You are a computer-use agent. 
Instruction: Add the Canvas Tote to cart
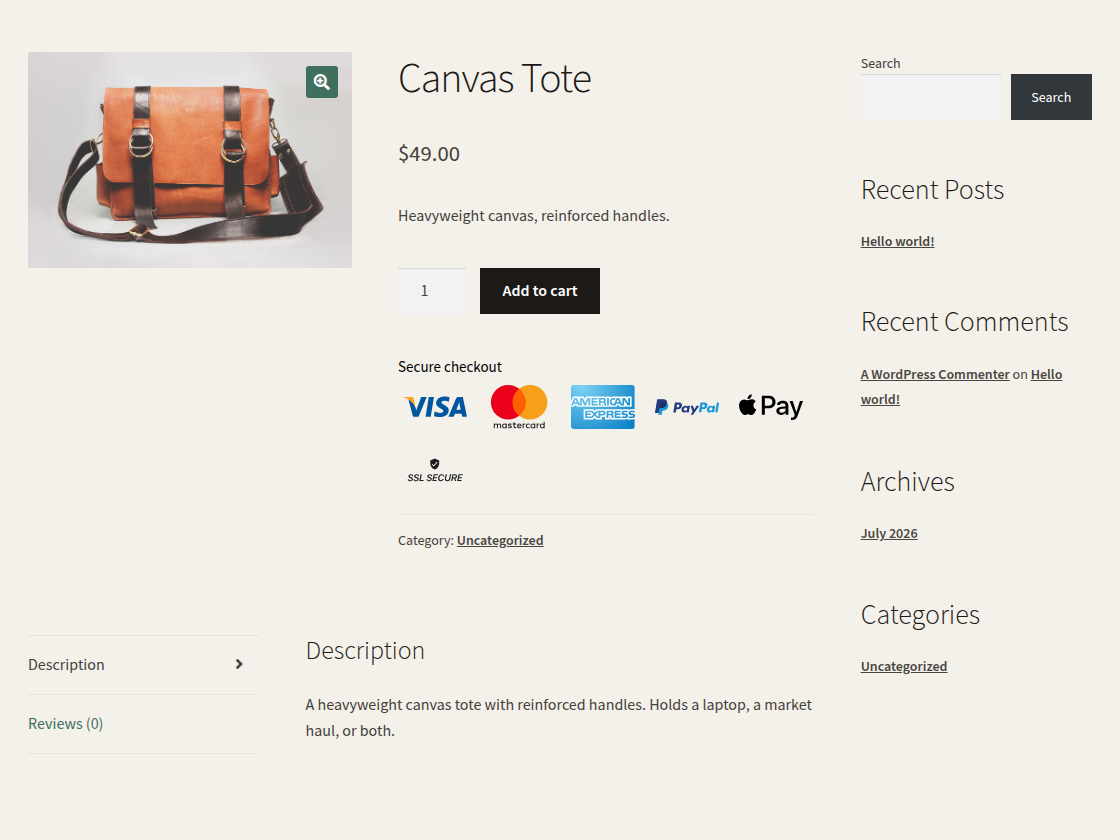pyautogui.click(x=540, y=291)
